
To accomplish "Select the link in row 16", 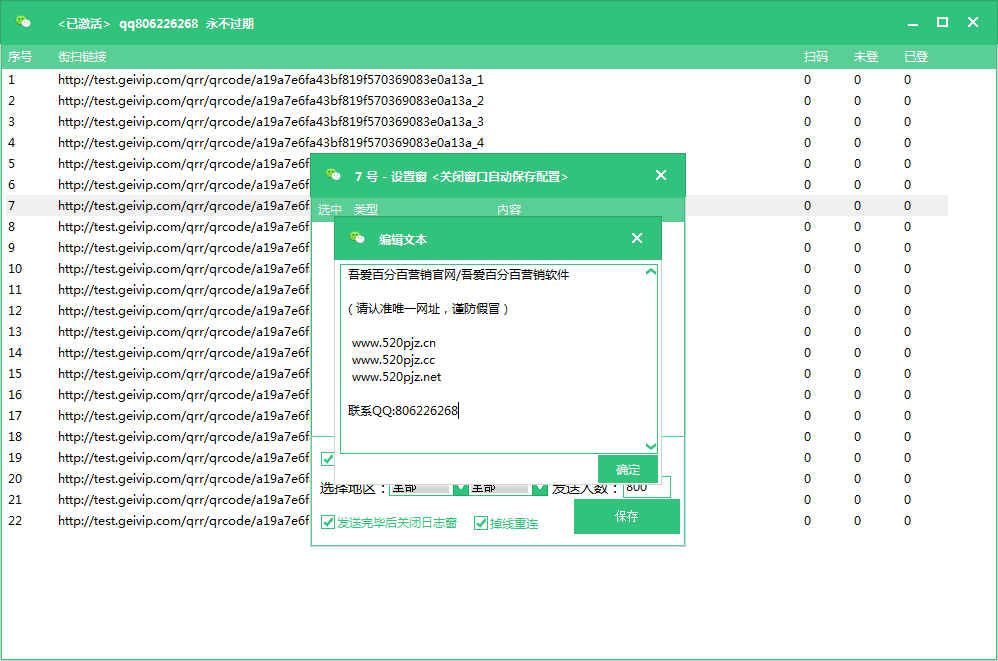I will pyautogui.click(x=183, y=394).
